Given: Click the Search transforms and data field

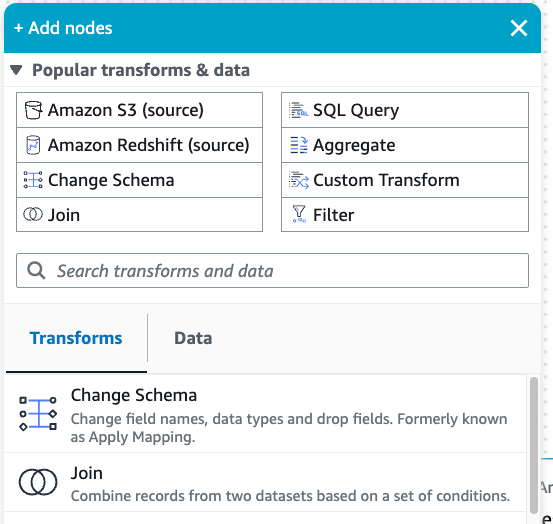Looking at the screenshot, I should click(x=272, y=270).
